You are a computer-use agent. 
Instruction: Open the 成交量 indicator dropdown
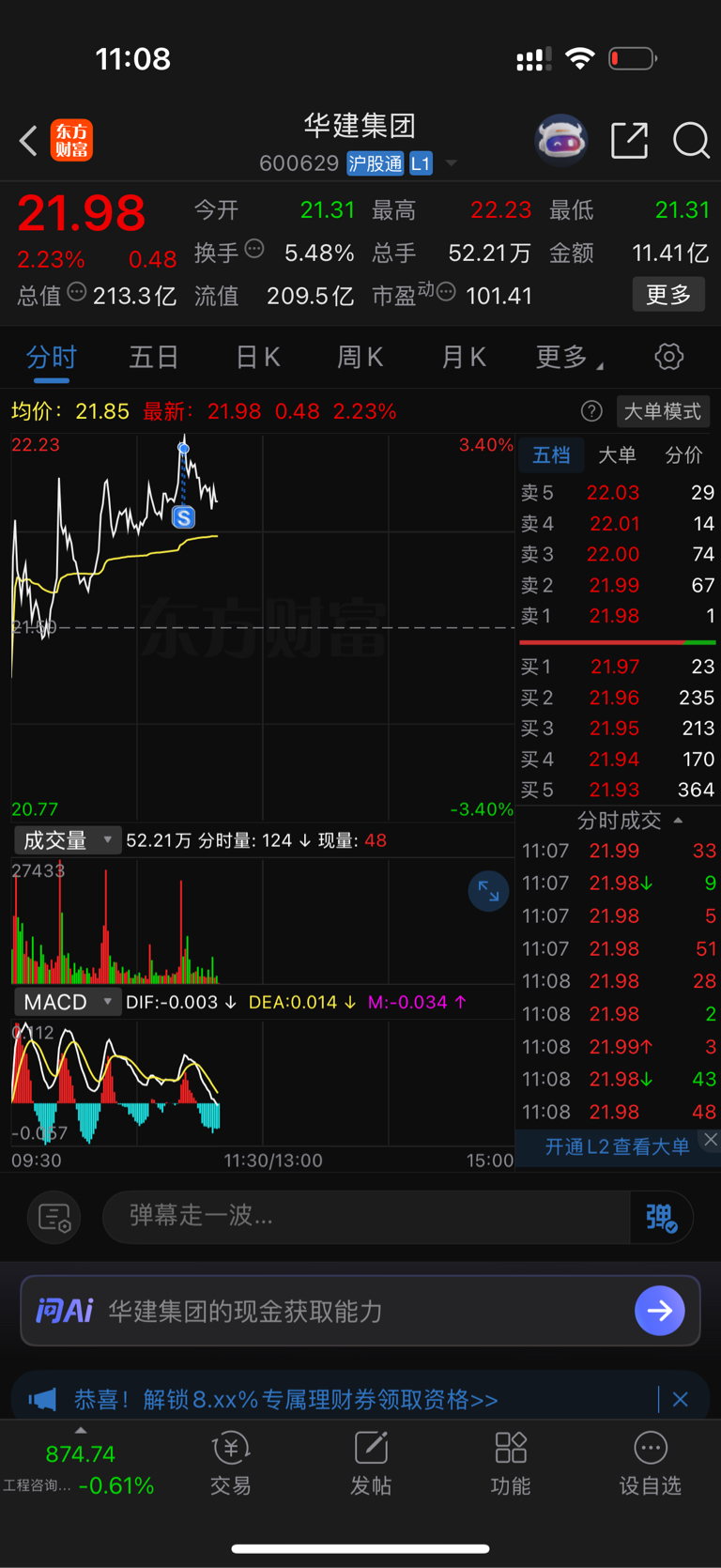pos(68,839)
